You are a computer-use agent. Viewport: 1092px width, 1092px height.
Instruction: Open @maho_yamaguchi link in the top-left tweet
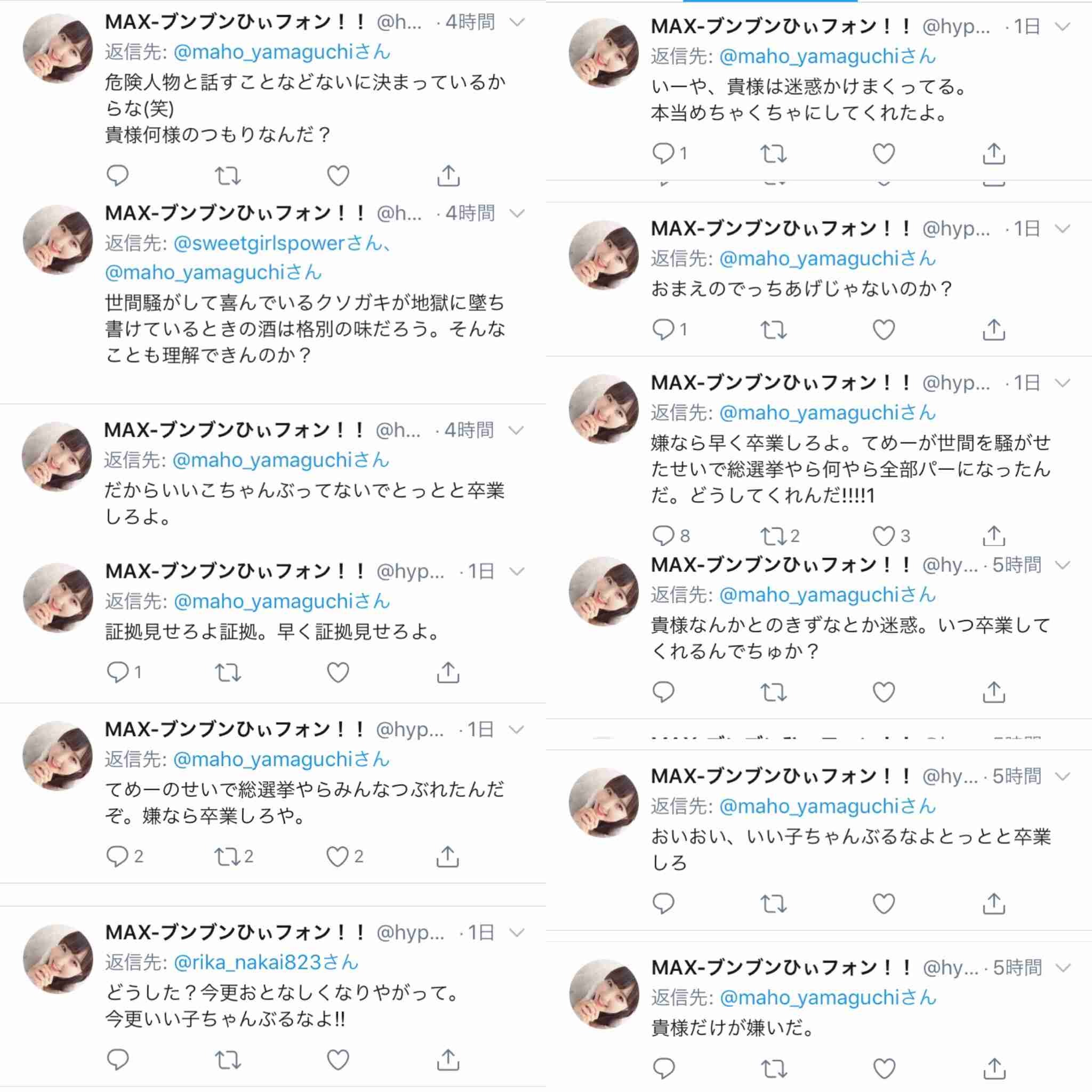coord(282,52)
